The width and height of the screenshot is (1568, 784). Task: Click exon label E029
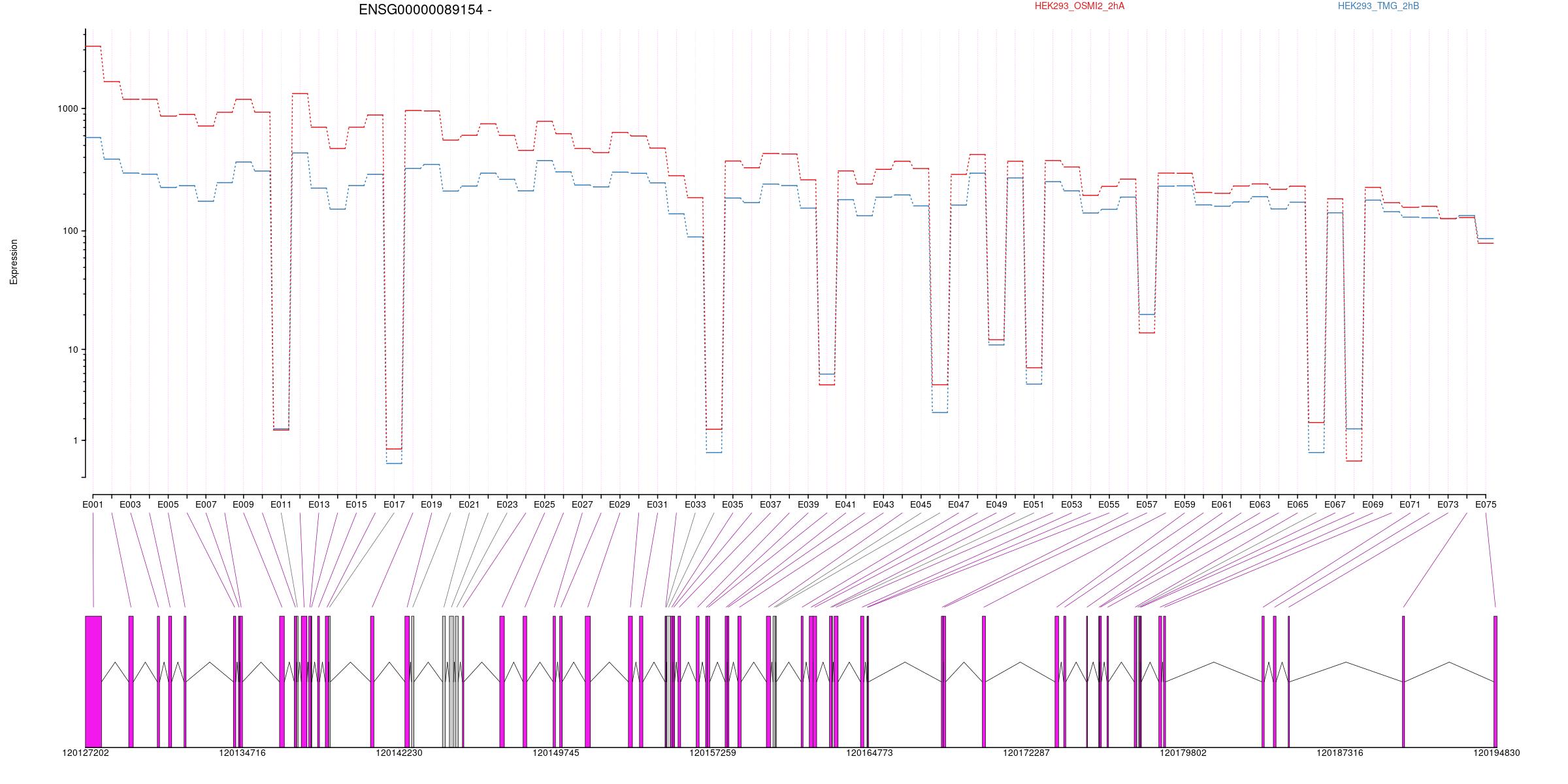click(x=619, y=504)
